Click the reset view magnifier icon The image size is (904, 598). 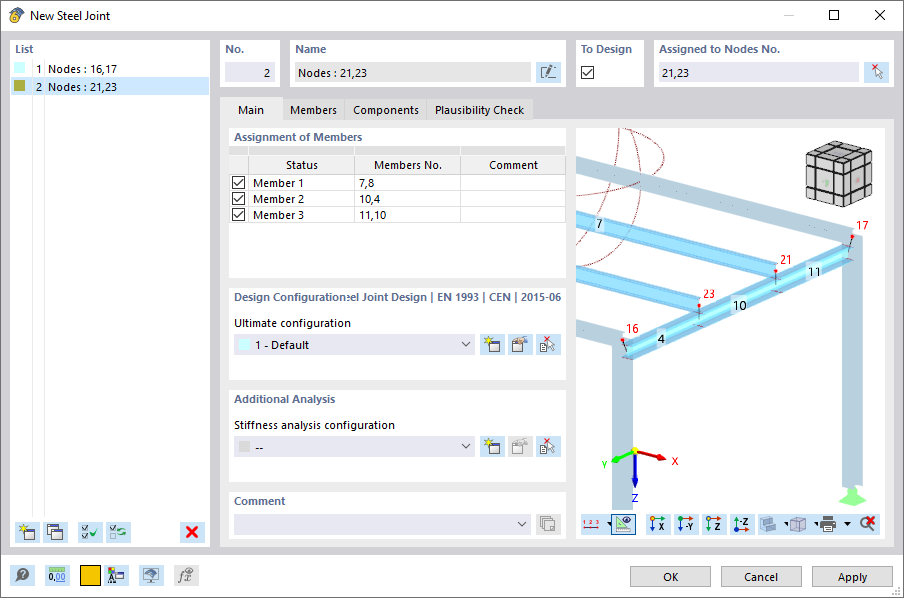868,524
